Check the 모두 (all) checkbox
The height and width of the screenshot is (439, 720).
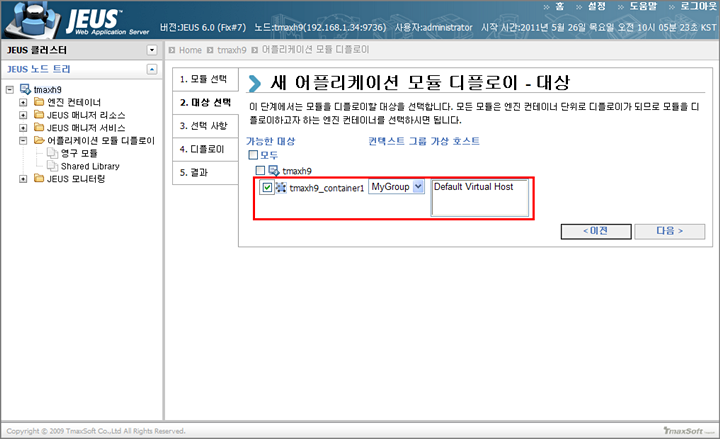click(x=253, y=155)
